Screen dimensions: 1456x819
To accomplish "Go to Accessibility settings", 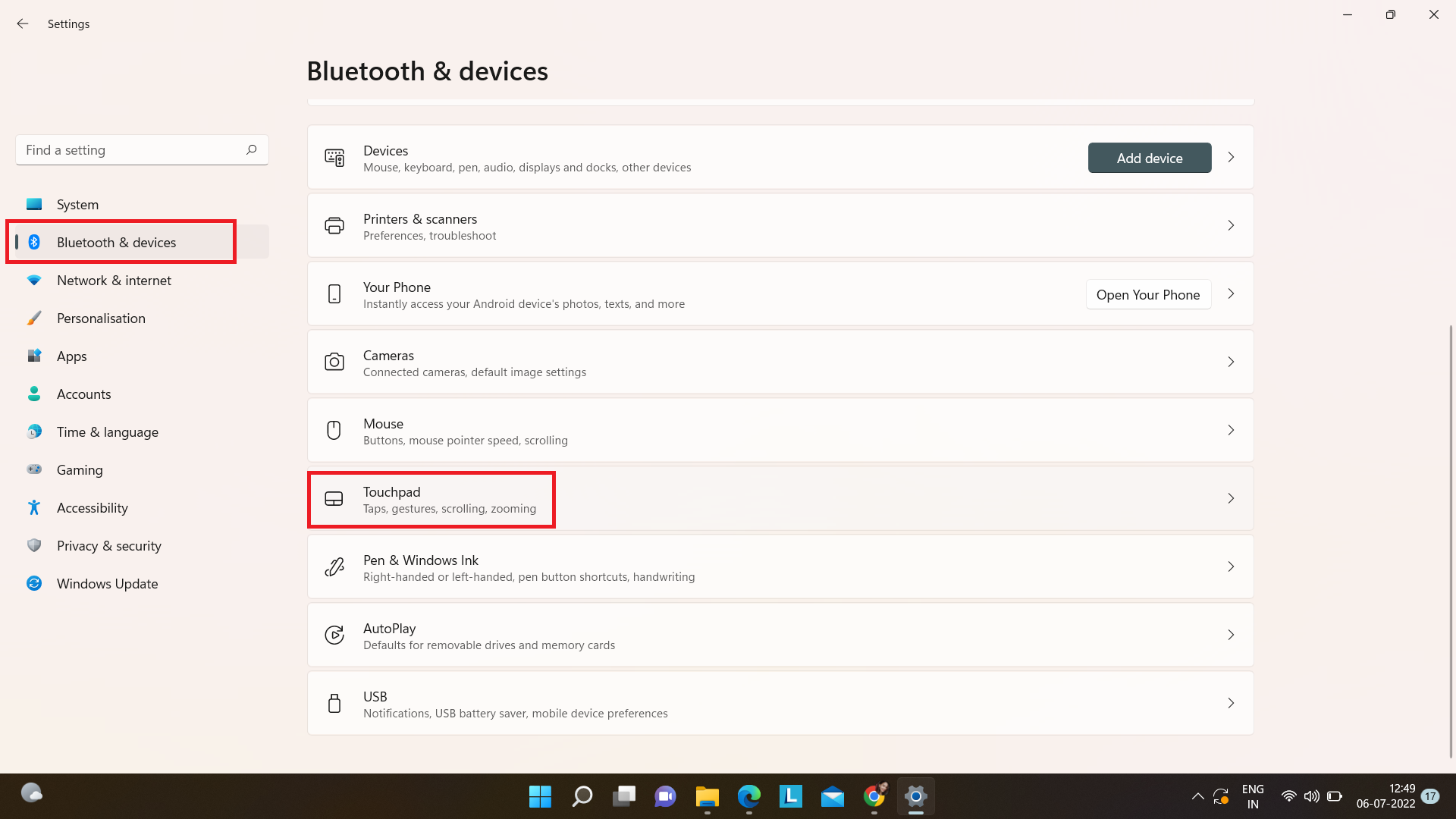I will [x=92, y=508].
